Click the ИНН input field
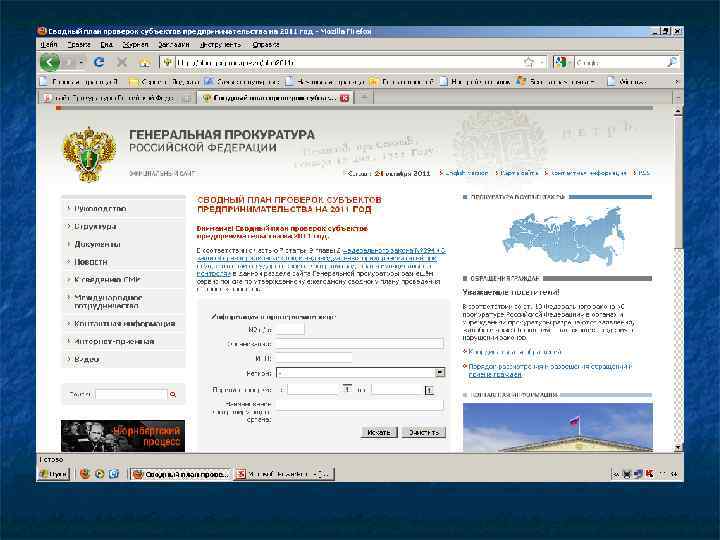 (x=314, y=358)
